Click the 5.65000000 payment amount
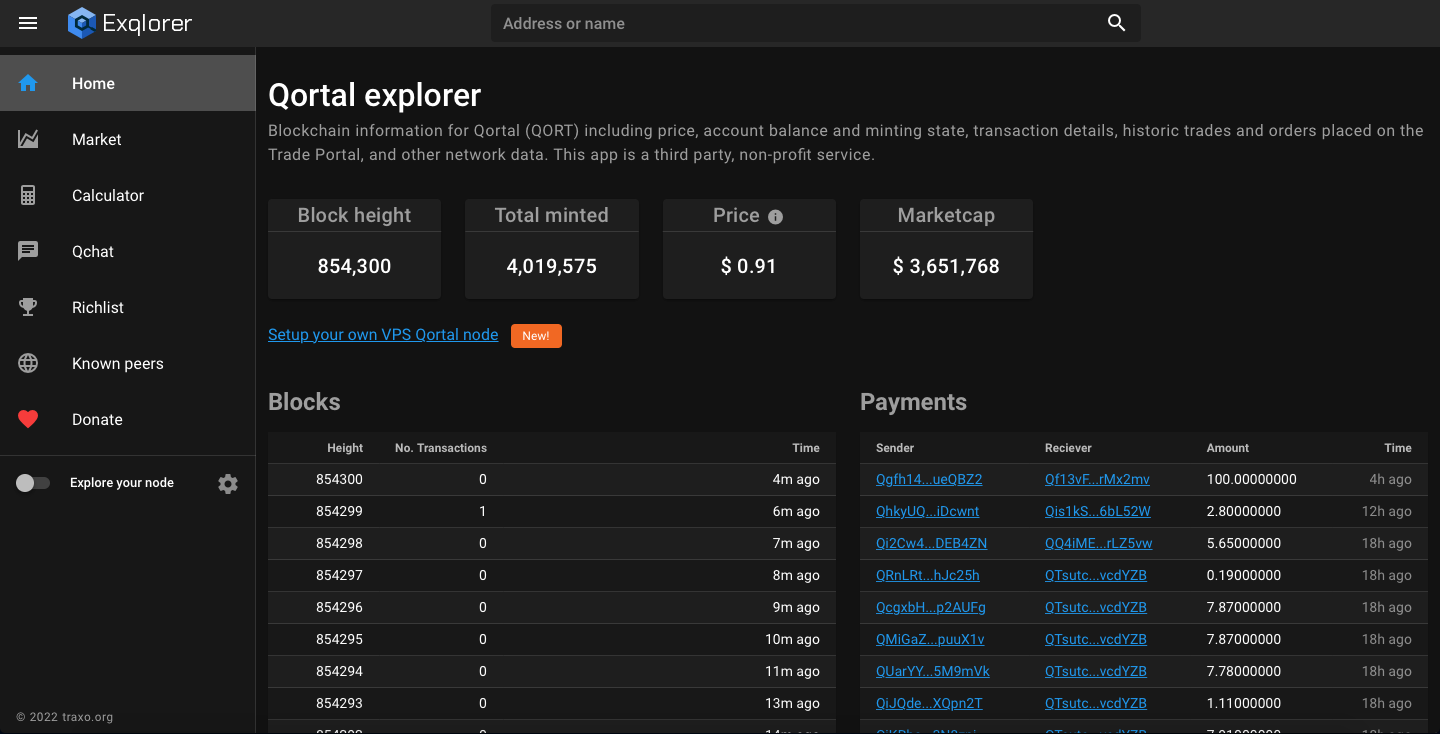 pyautogui.click(x=1244, y=543)
